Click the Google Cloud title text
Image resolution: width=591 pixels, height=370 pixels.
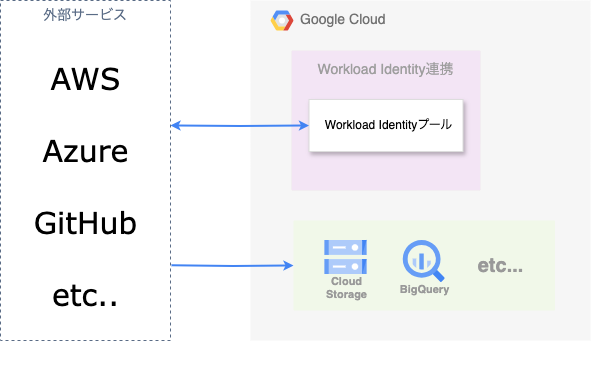[343, 20]
